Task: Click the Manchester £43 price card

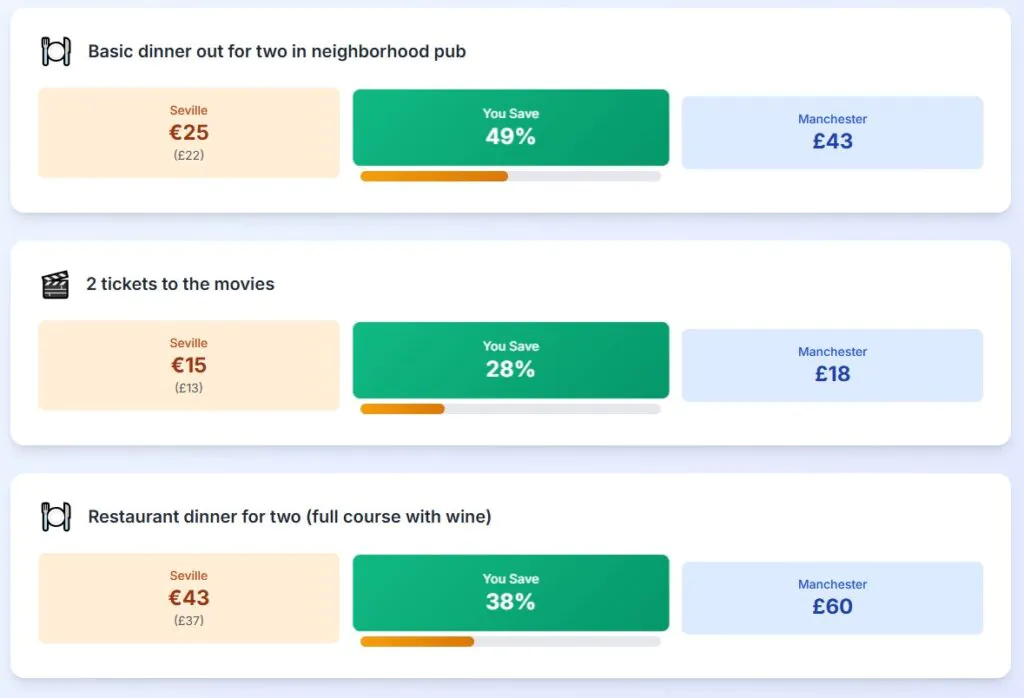Action: 832,133
